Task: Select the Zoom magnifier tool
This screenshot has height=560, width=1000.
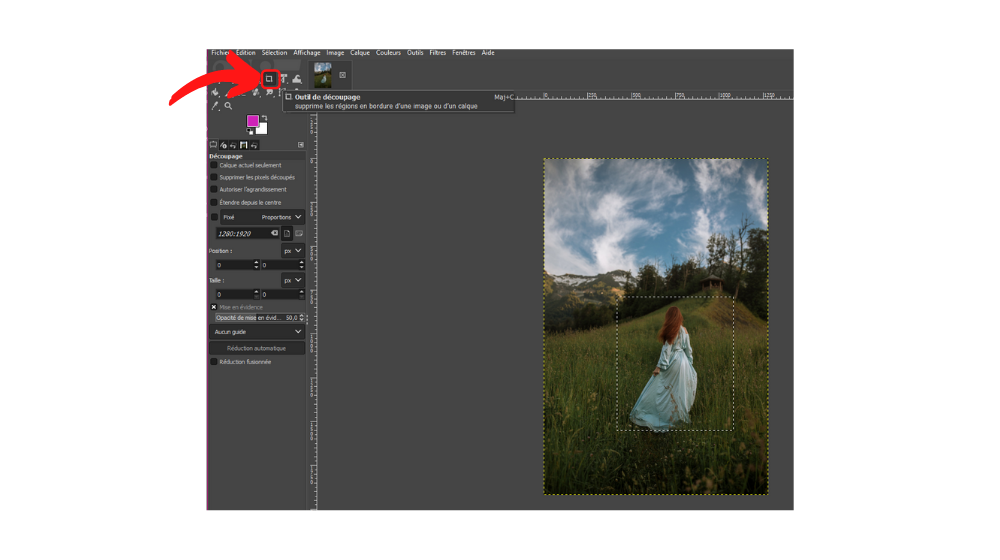Action: [x=228, y=106]
